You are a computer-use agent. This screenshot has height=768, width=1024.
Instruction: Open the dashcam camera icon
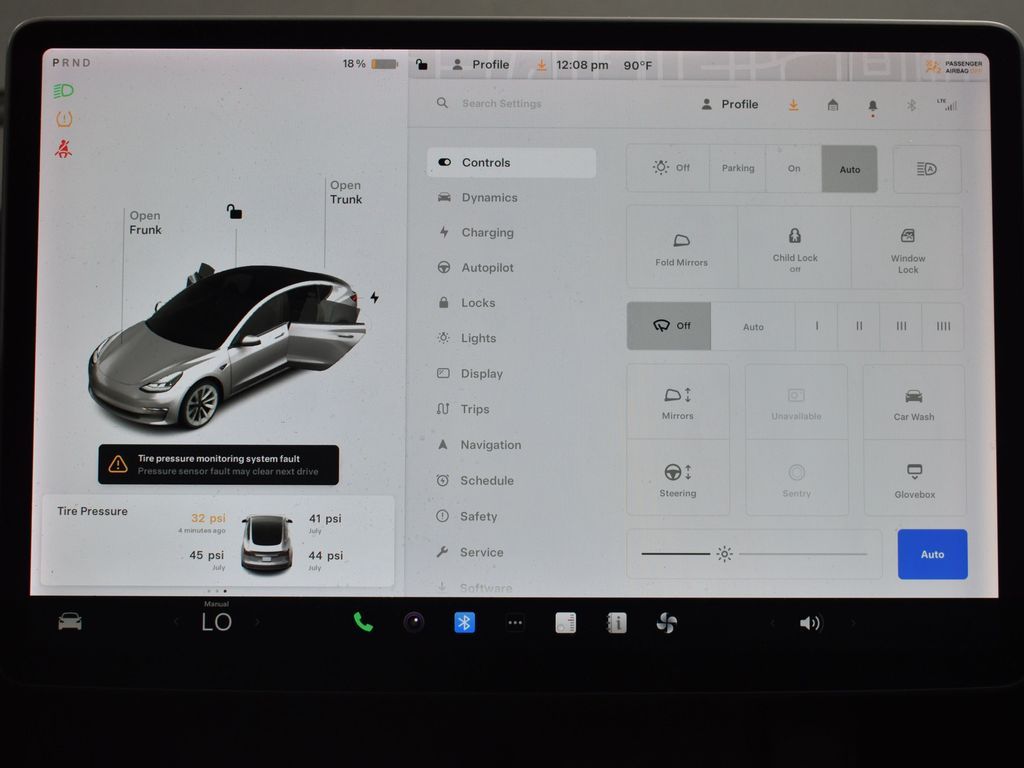[414, 623]
